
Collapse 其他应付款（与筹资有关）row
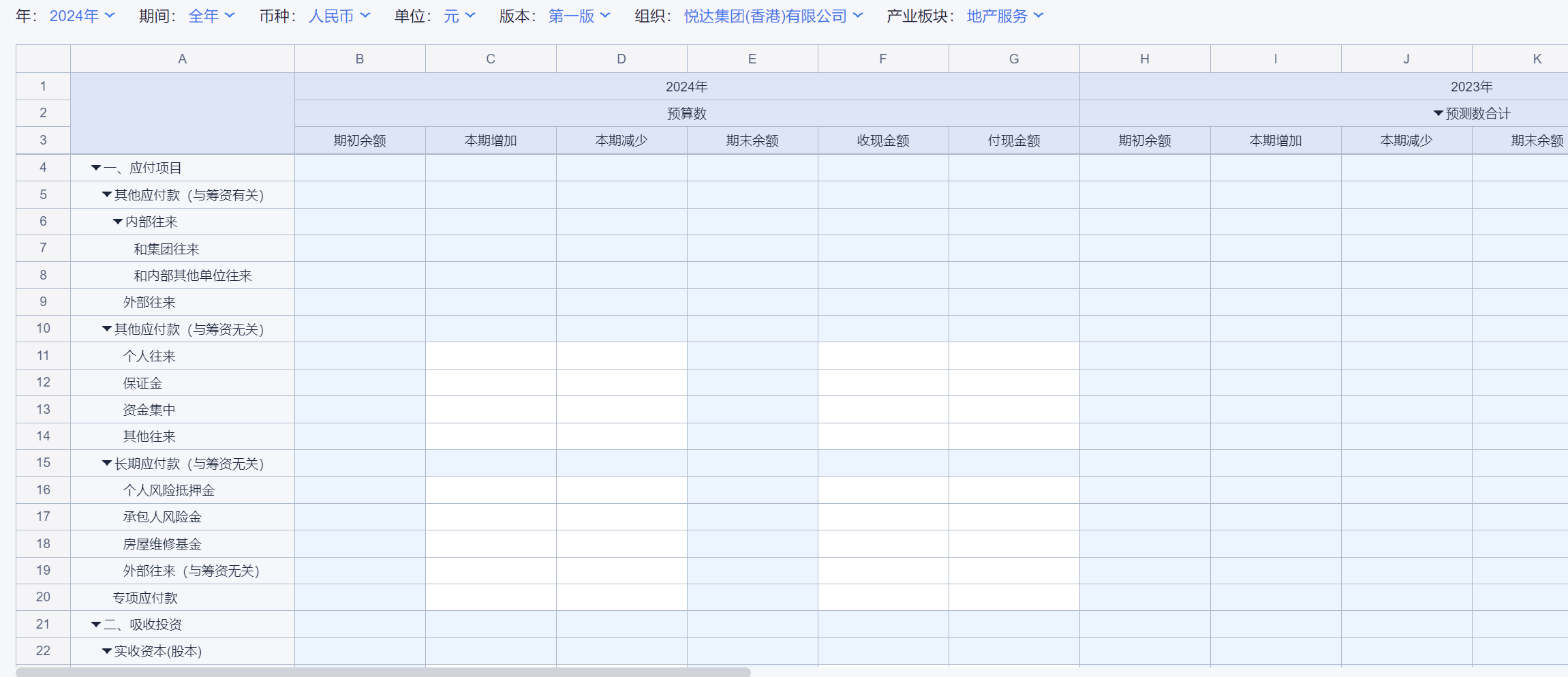[107, 195]
